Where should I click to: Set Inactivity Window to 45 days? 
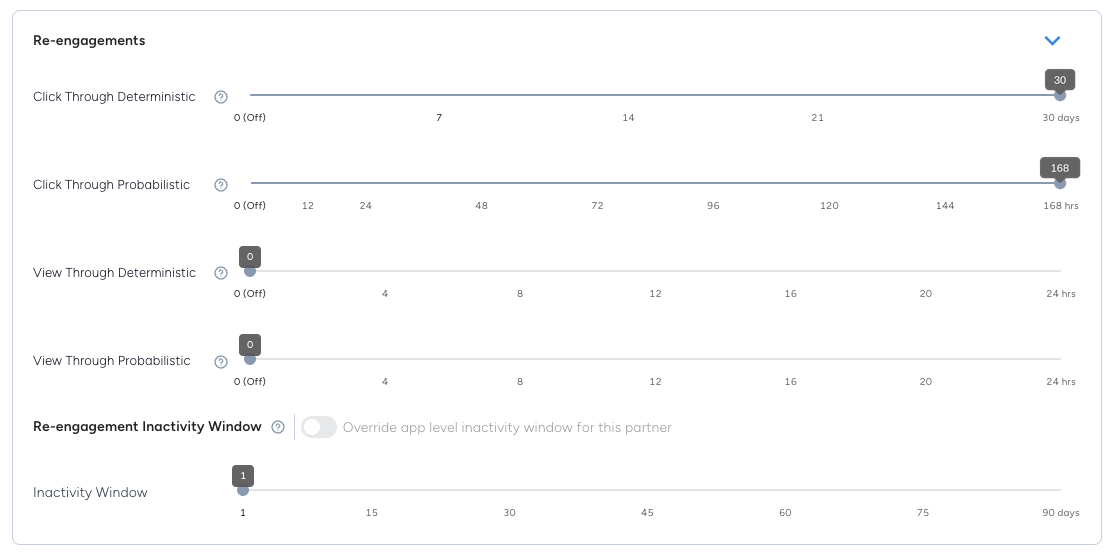(x=647, y=490)
